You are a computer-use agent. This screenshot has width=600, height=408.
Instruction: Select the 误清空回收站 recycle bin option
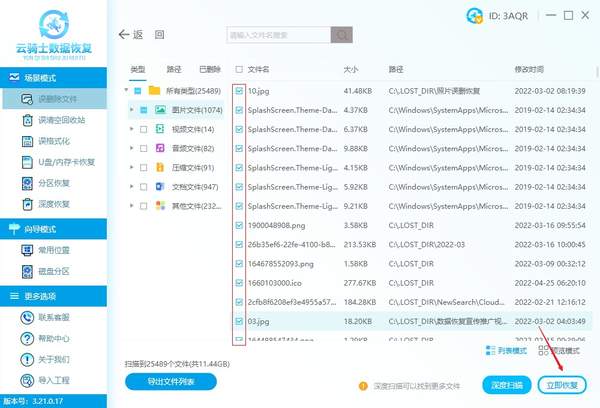pyautogui.click(x=54, y=120)
